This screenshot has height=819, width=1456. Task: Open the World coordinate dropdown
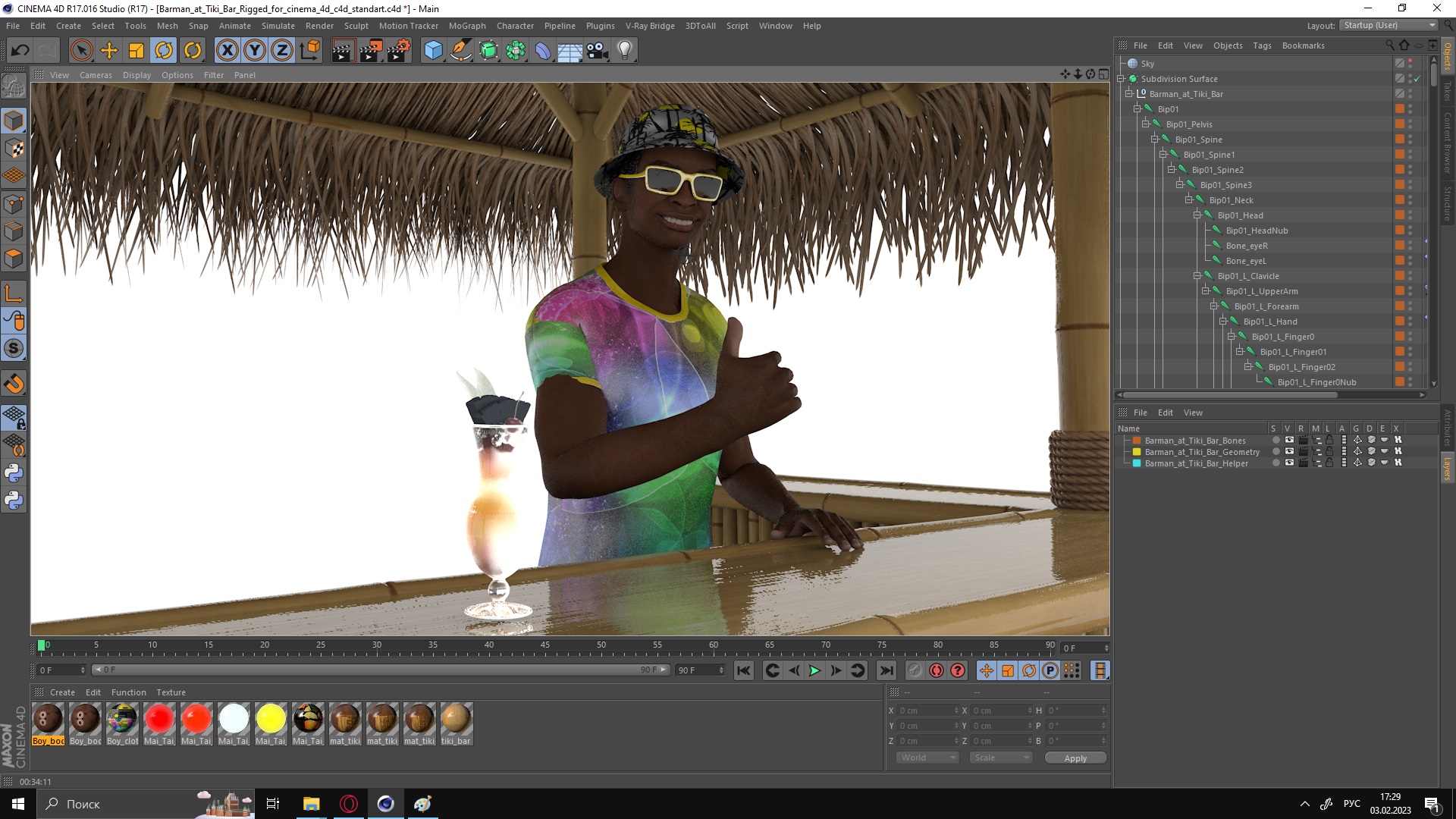[x=928, y=758]
